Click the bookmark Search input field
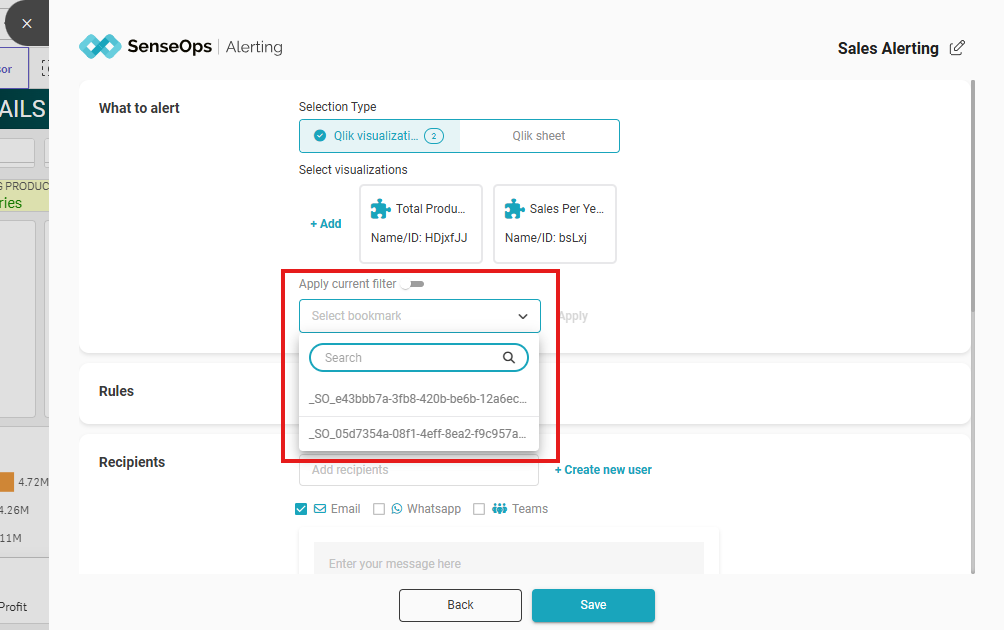The width and height of the screenshot is (1004, 630). point(419,358)
